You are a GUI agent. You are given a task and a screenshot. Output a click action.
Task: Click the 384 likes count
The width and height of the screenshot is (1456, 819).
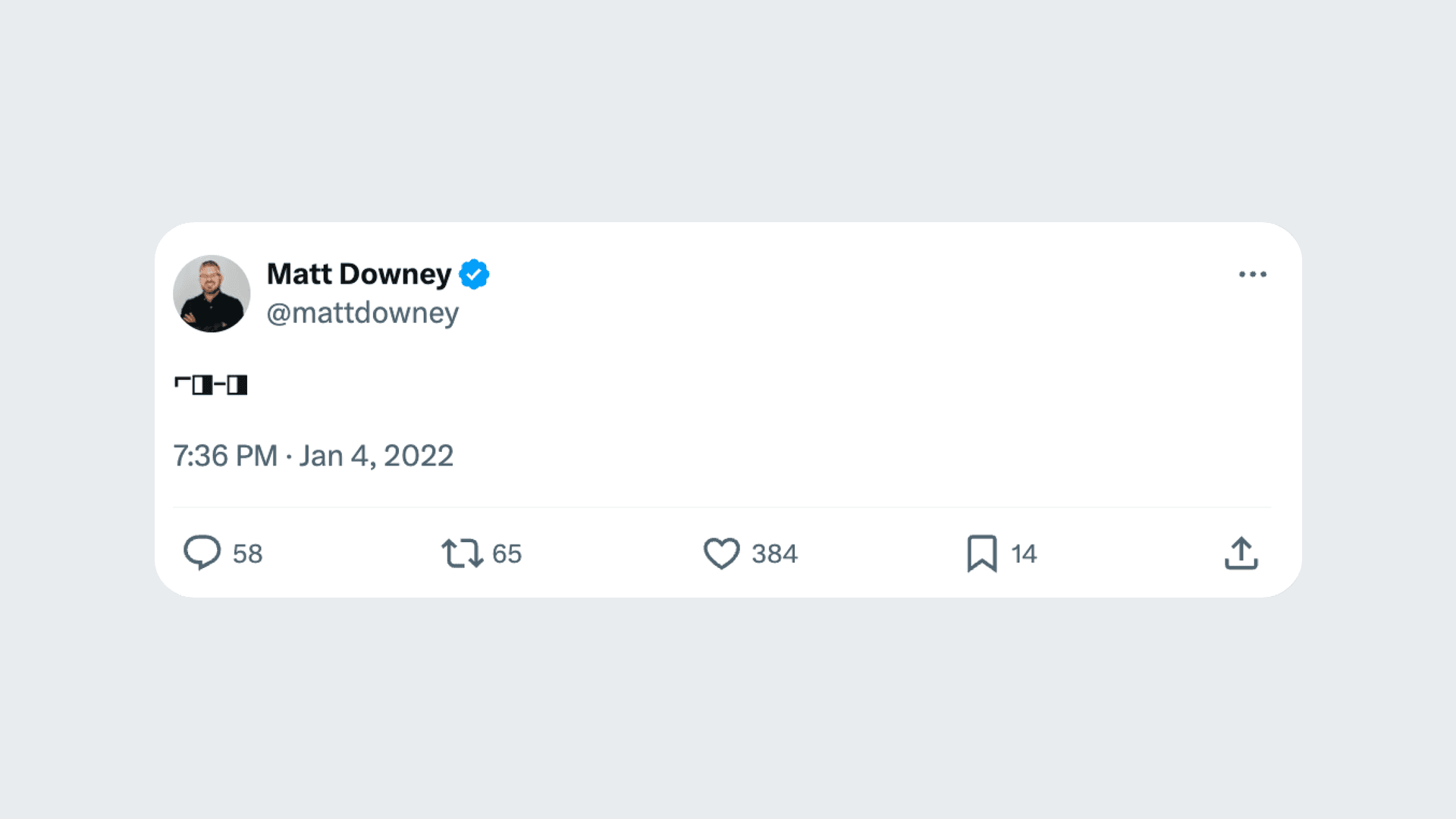(774, 554)
